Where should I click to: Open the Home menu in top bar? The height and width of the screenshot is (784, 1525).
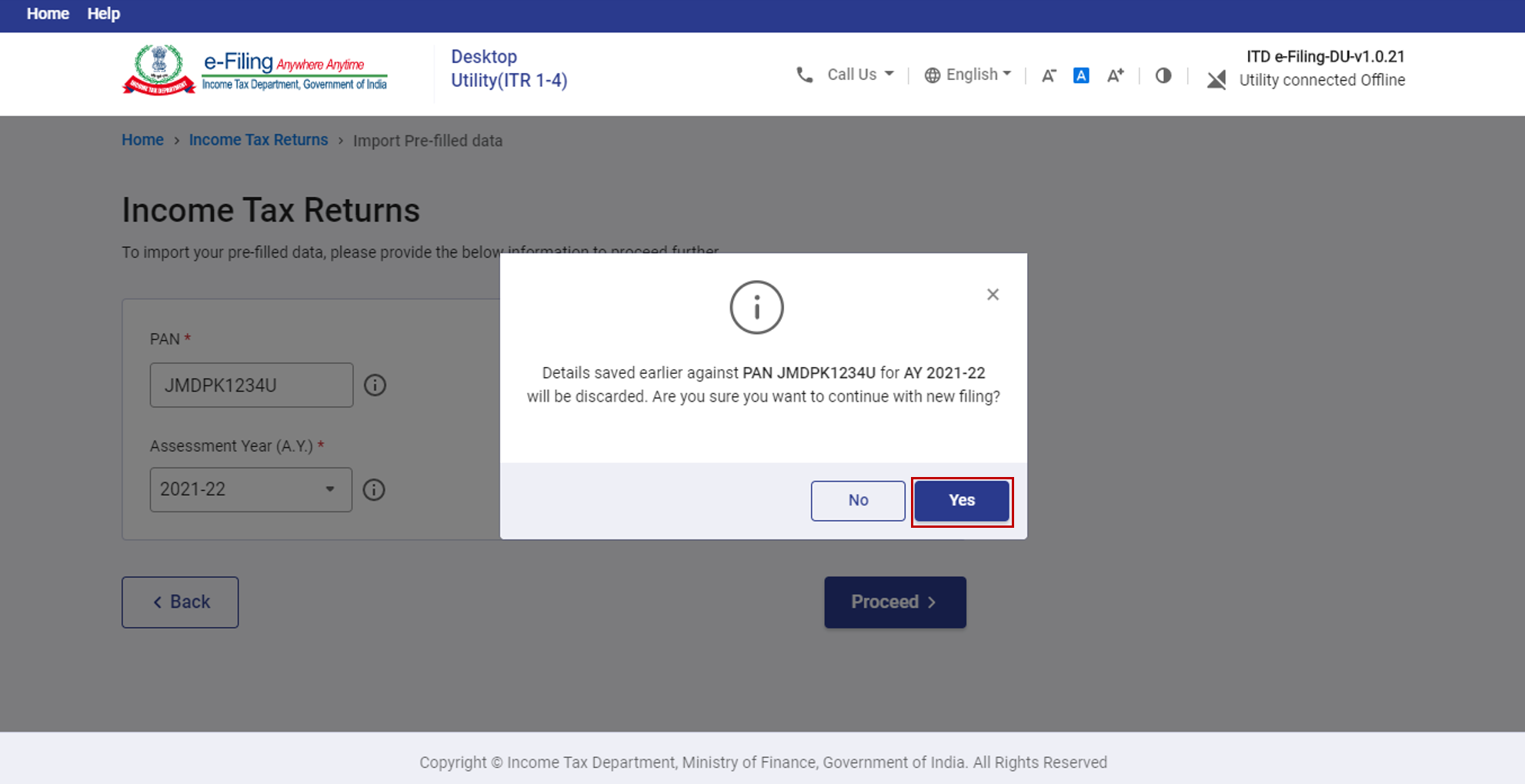[x=48, y=14]
